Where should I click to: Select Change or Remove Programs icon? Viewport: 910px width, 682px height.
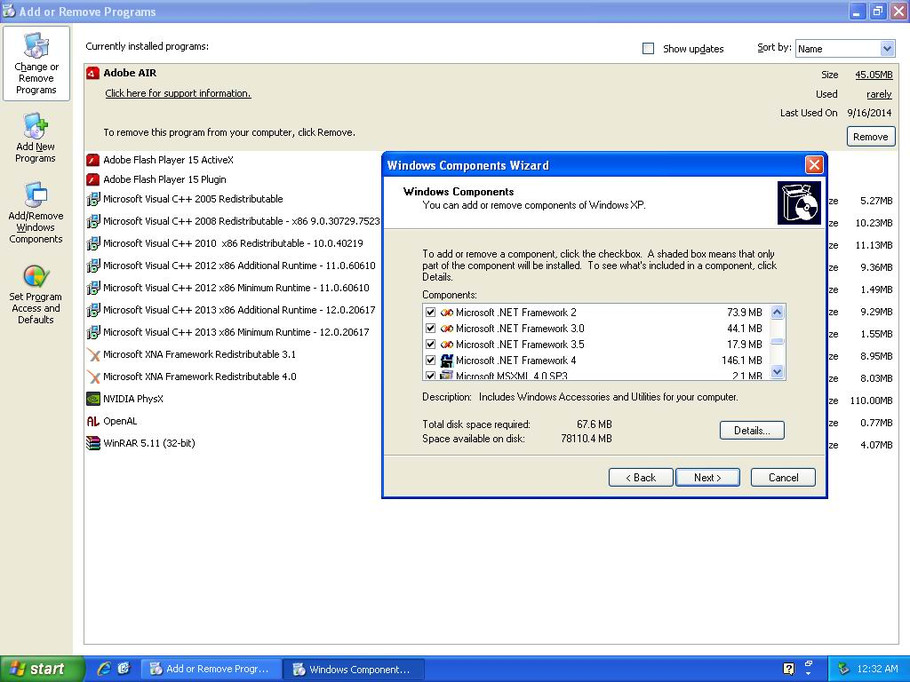click(x=36, y=64)
